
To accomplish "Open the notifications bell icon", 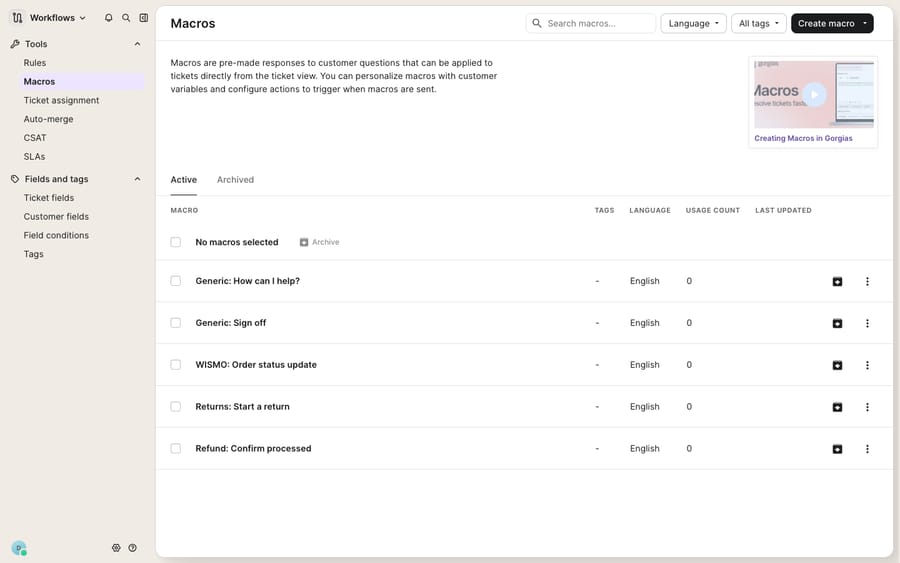I will 108,18.
